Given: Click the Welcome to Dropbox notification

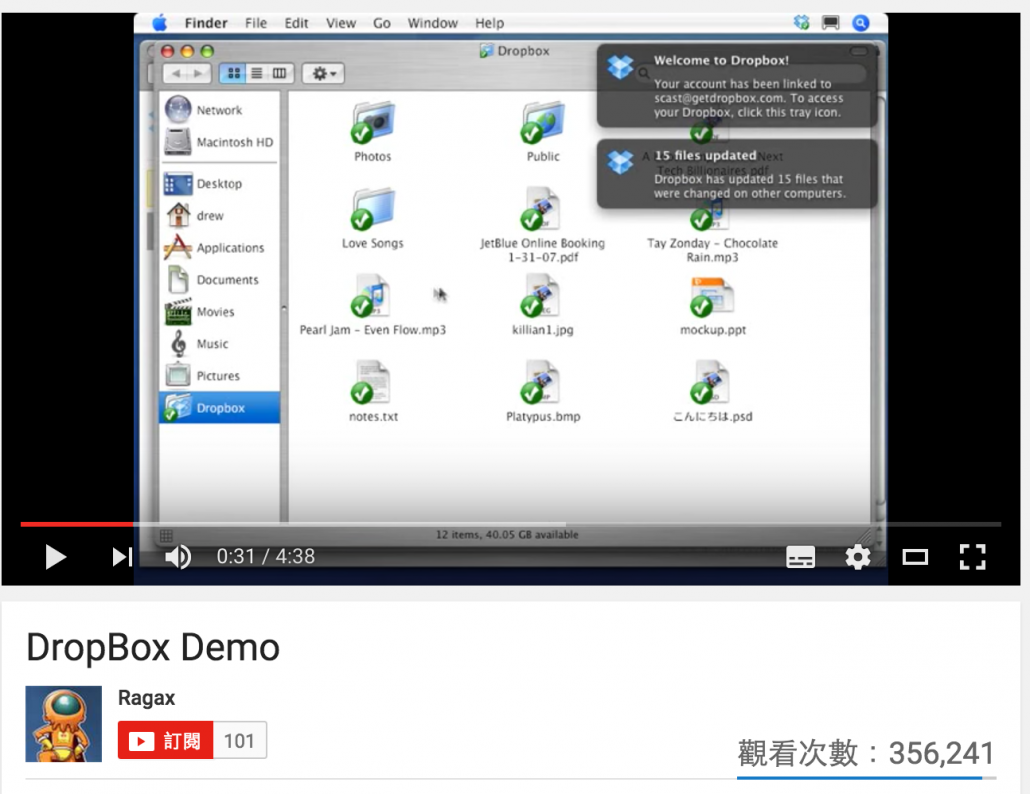Looking at the screenshot, I should 737,85.
